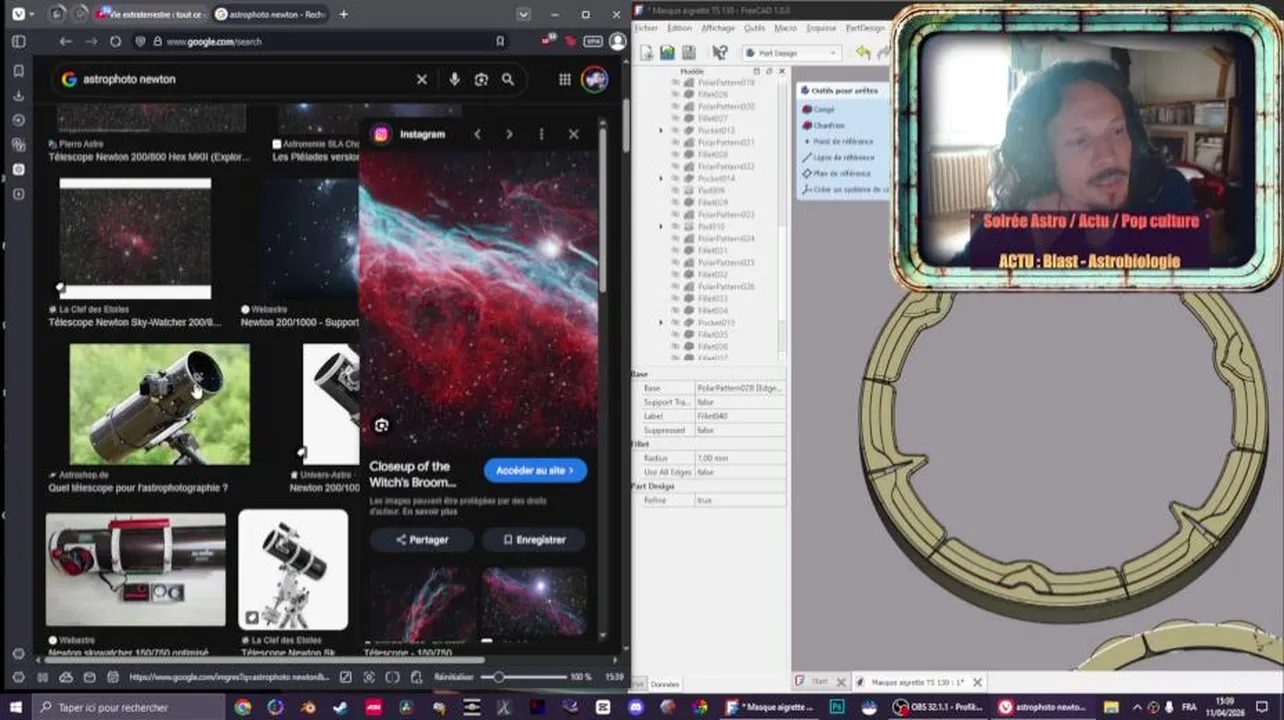This screenshot has height=720, width=1284.
Task: Go back in the browser history
Action: [65, 41]
